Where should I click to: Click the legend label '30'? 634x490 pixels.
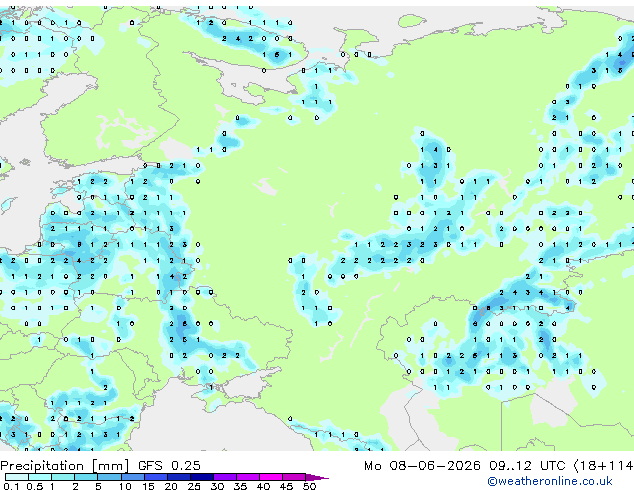point(217,486)
